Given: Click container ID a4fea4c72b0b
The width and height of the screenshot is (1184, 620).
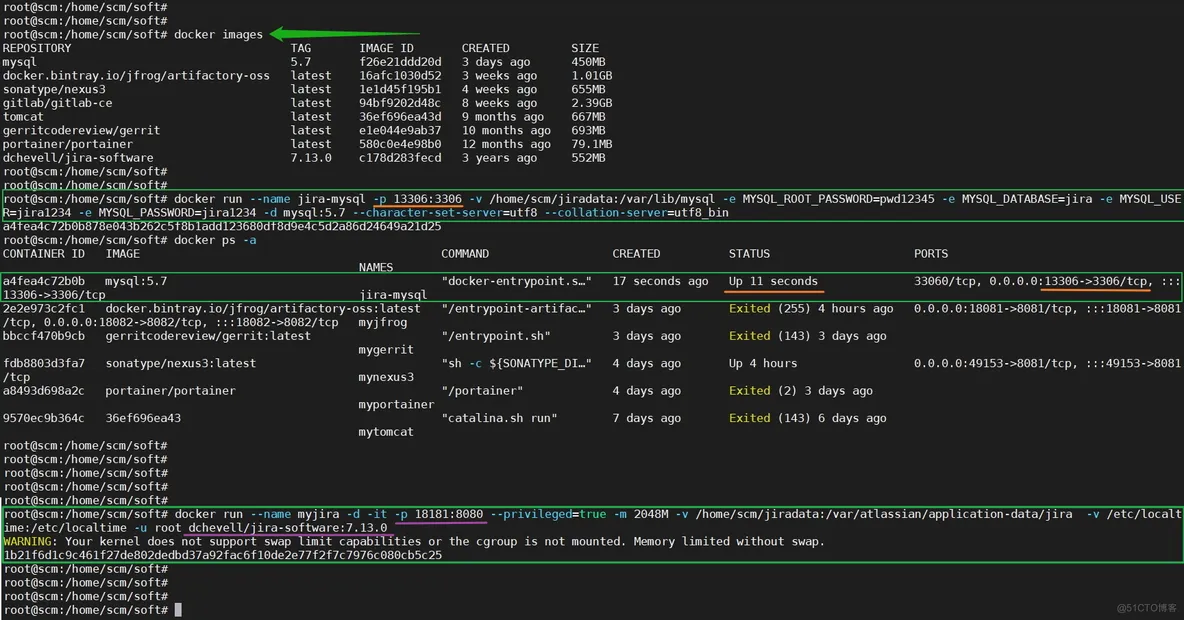Looking at the screenshot, I should (x=44, y=281).
